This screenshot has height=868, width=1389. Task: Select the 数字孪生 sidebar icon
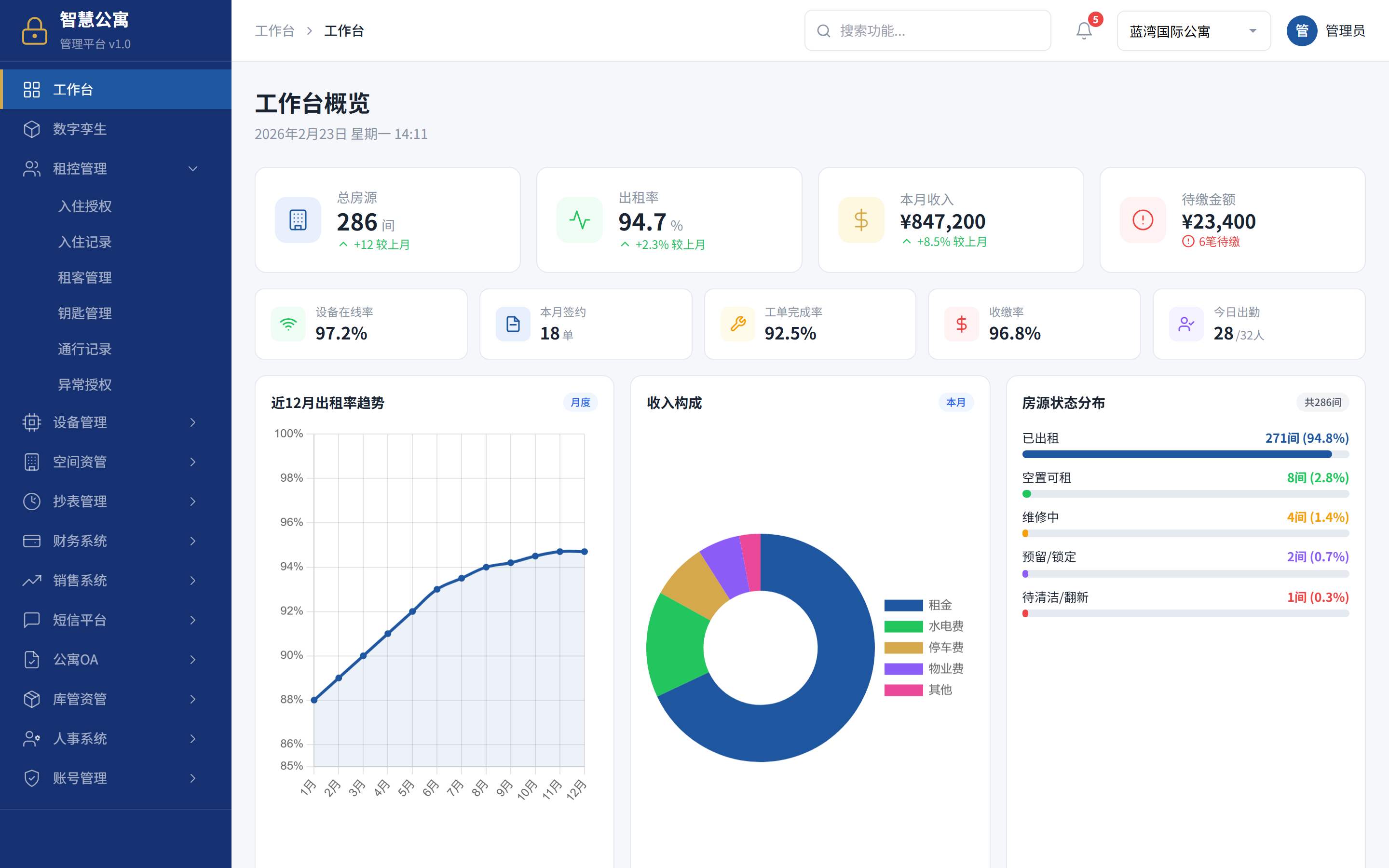click(32, 129)
